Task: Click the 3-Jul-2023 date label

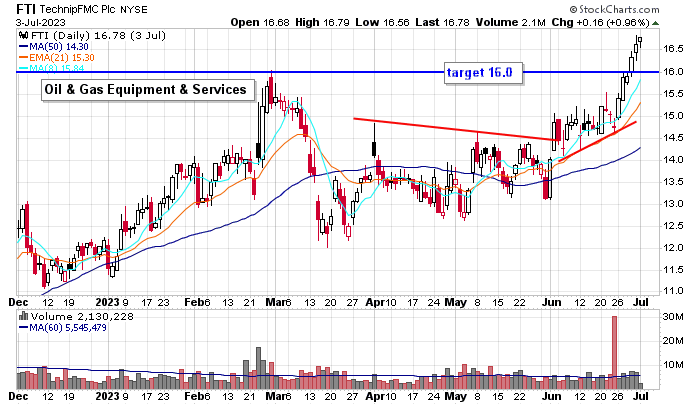Action: (x=41, y=22)
